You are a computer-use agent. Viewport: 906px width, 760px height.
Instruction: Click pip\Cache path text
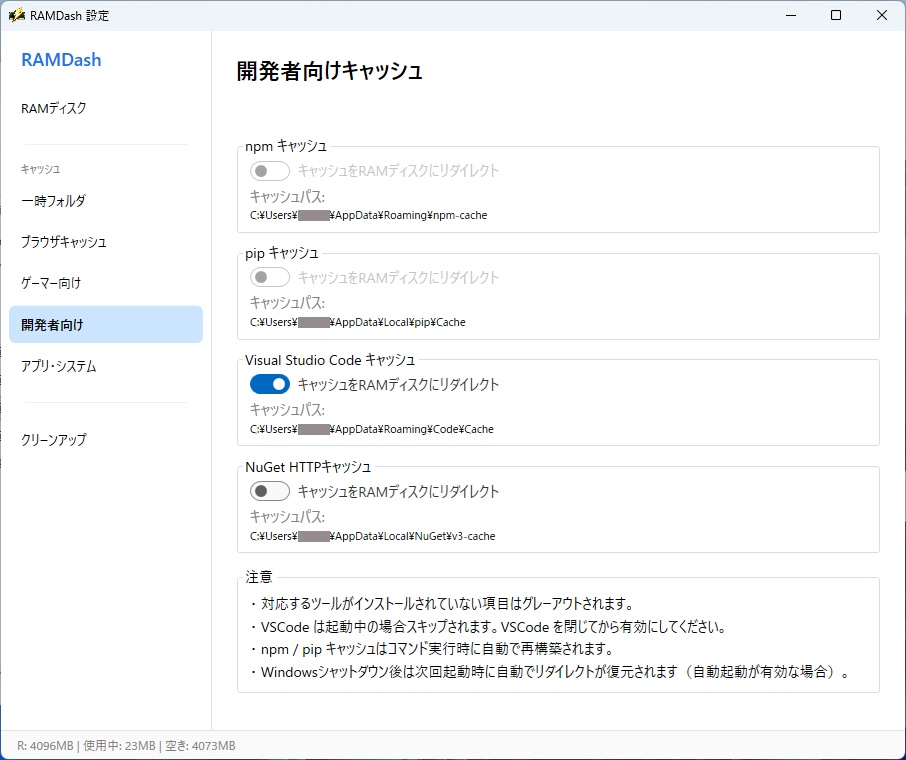(x=358, y=322)
